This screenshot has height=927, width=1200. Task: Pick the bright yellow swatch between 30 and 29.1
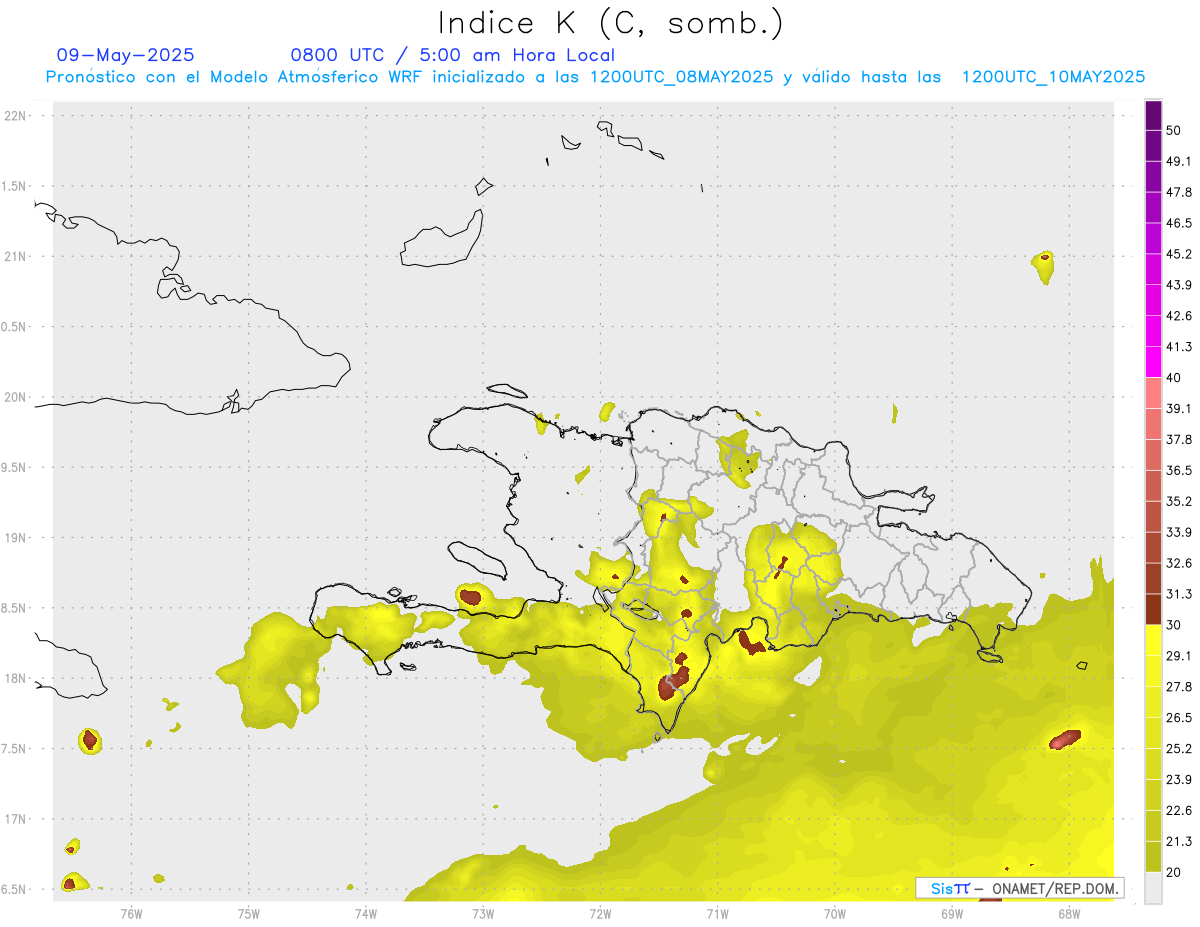coord(1153,641)
